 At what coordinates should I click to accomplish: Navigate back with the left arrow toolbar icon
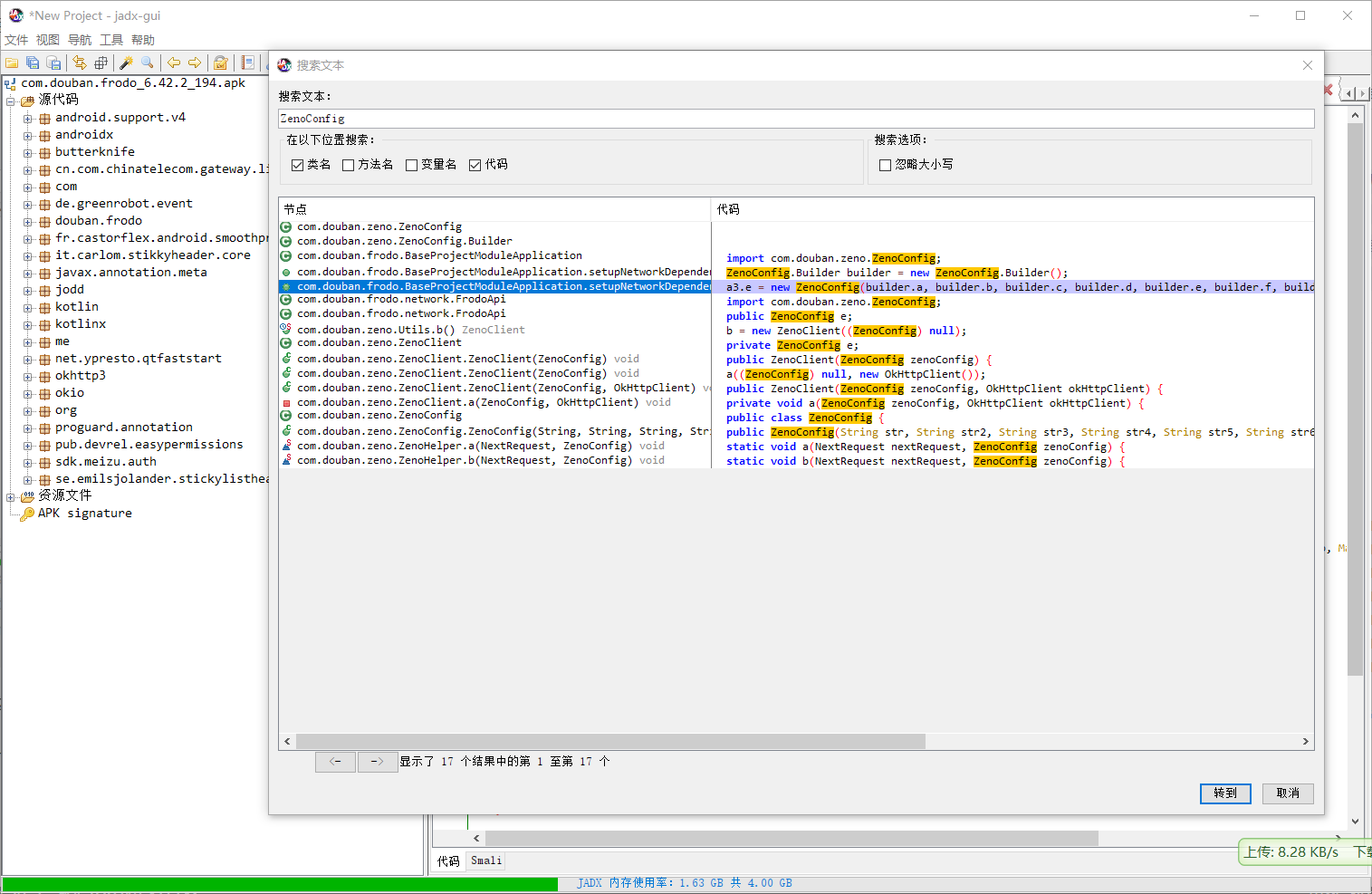pos(173,62)
